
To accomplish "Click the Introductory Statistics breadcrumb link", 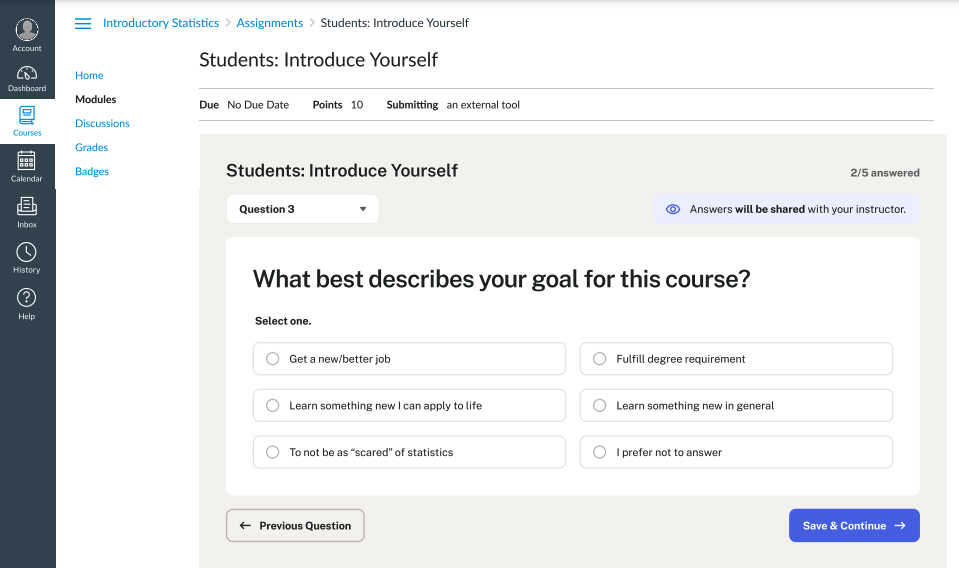I will (161, 23).
